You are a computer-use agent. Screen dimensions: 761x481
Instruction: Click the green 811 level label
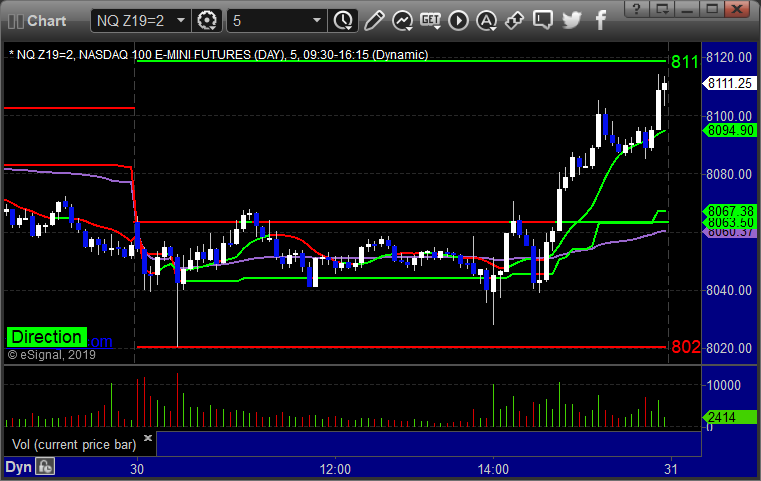click(685, 62)
